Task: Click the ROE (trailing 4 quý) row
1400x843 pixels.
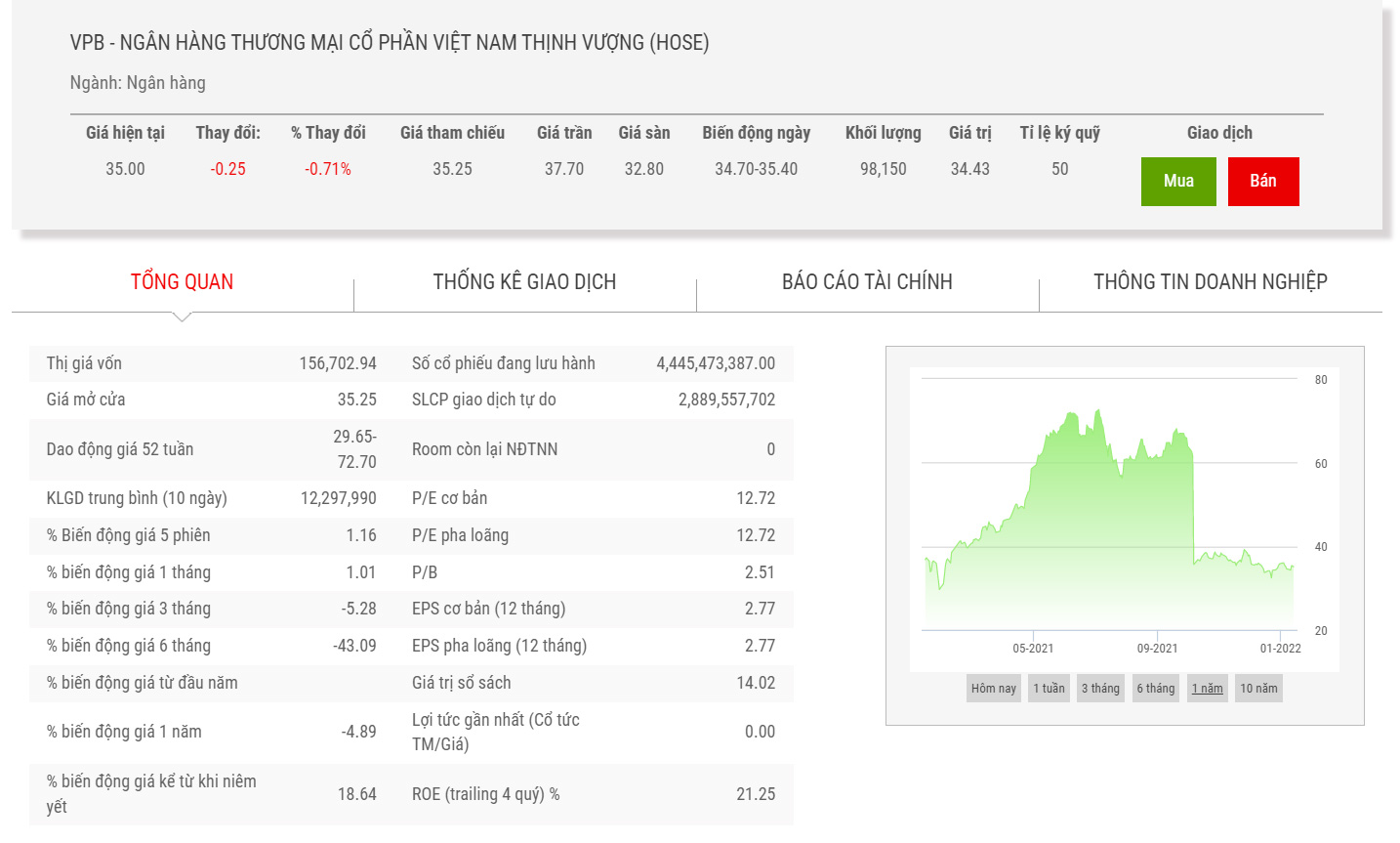Action: pos(593,794)
